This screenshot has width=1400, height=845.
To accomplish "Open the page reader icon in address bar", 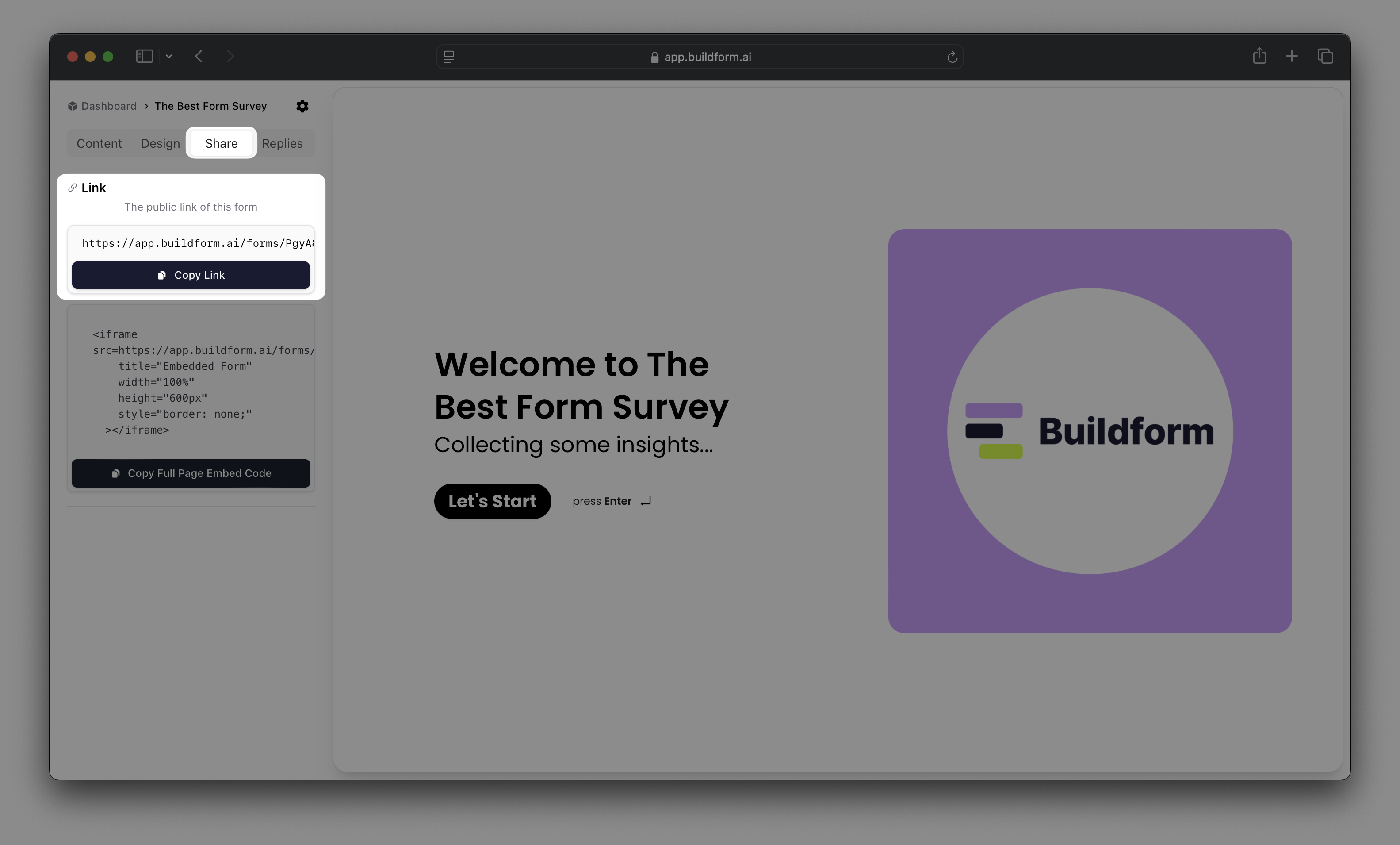I will pos(449,57).
